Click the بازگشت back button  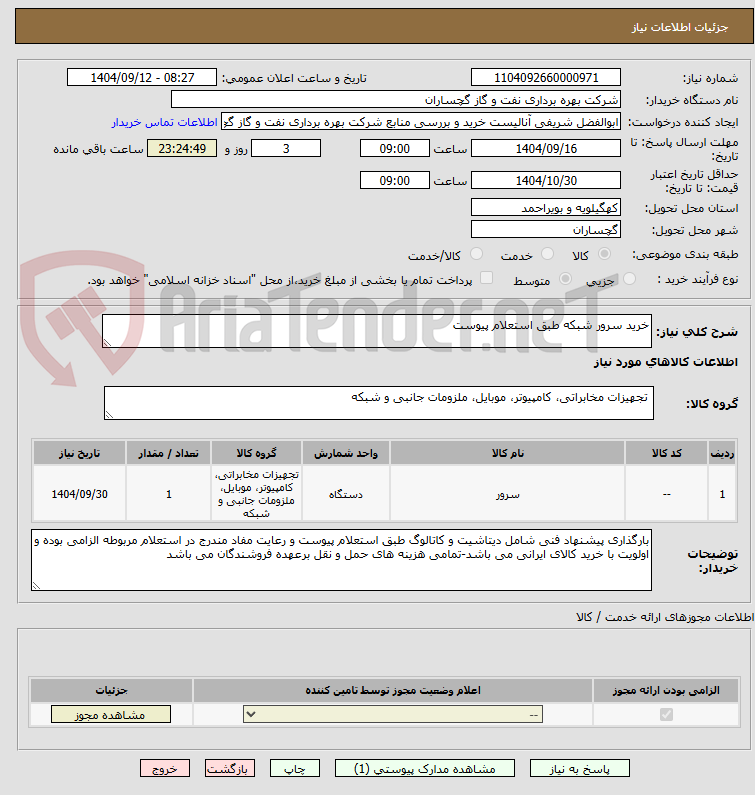pyautogui.click(x=230, y=768)
